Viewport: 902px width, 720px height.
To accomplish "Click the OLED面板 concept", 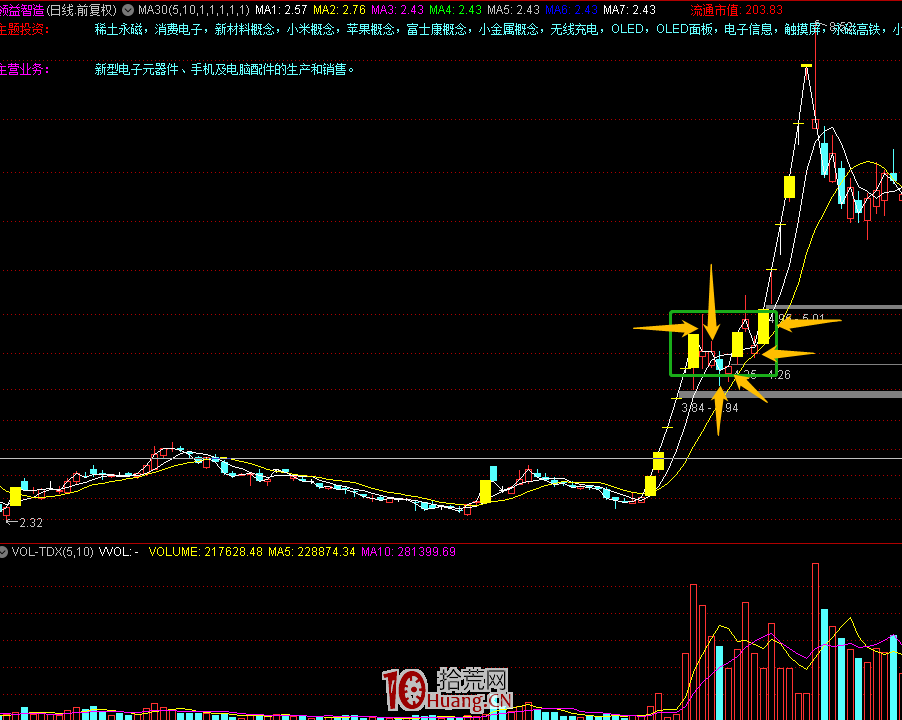I will point(684,29).
